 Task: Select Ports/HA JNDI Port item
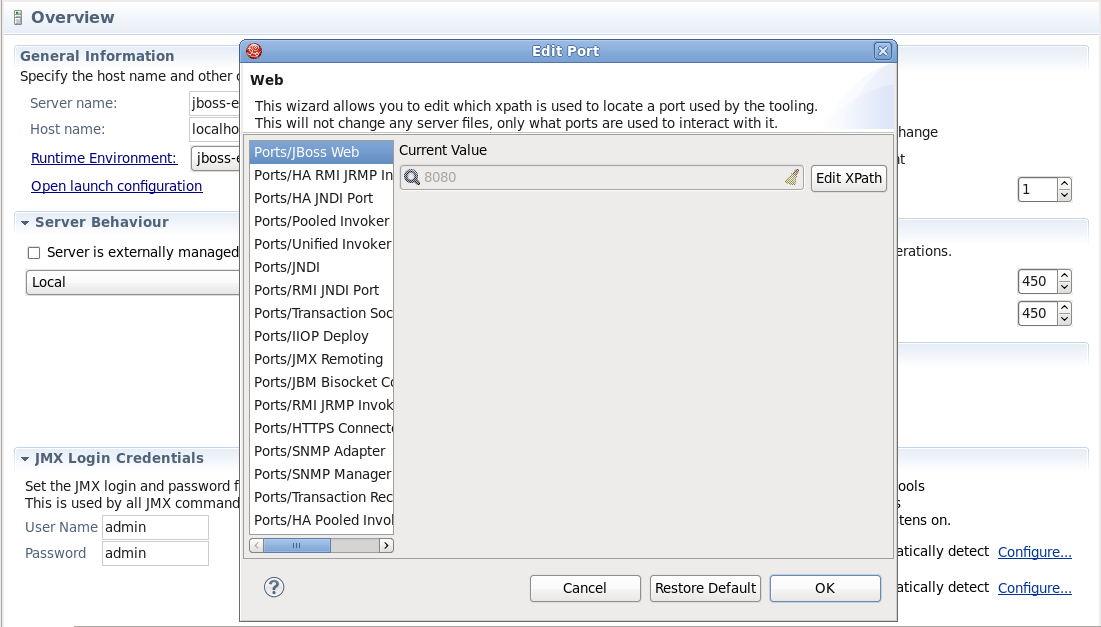click(x=322, y=199)
